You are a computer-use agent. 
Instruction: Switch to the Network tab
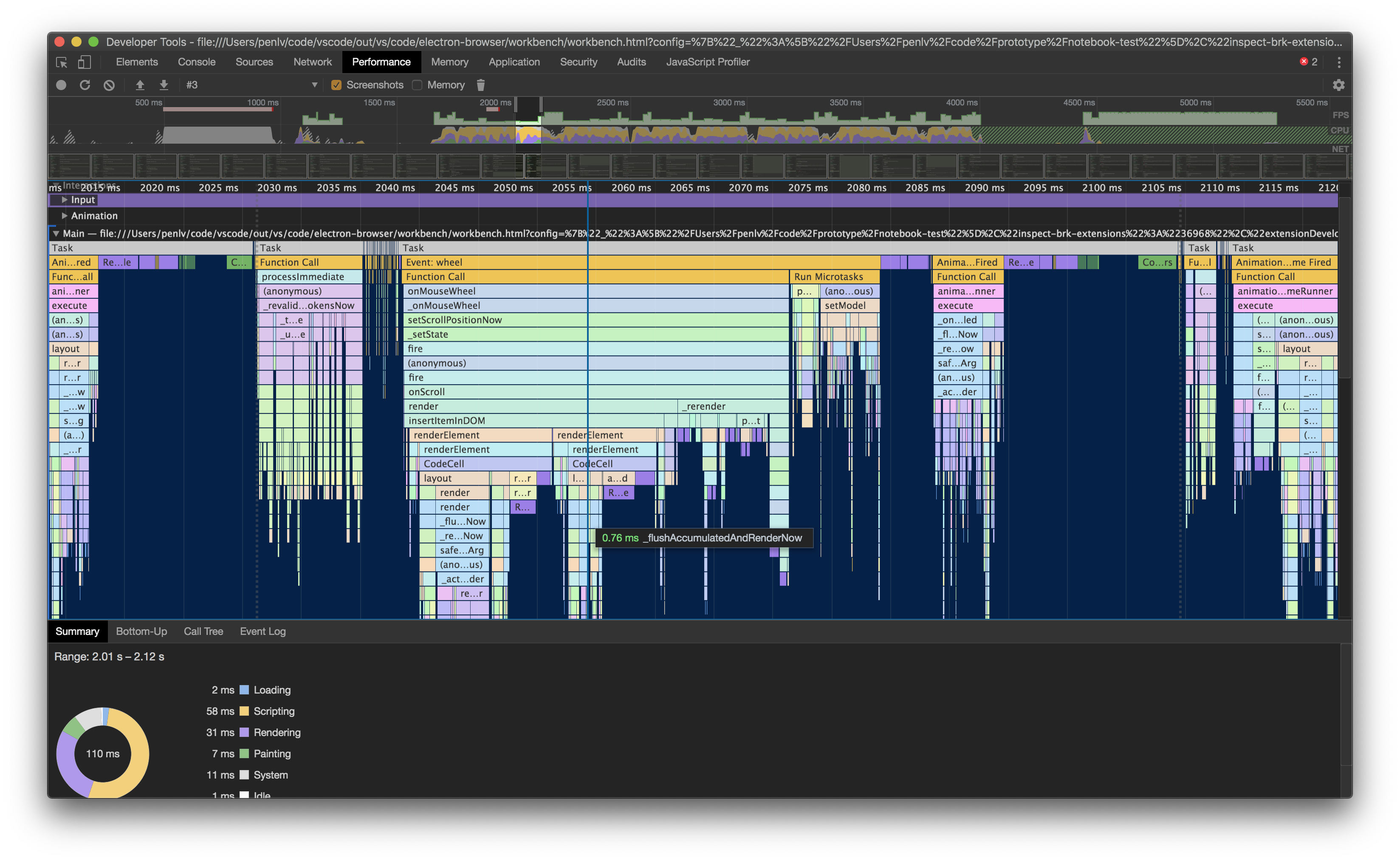312,62
